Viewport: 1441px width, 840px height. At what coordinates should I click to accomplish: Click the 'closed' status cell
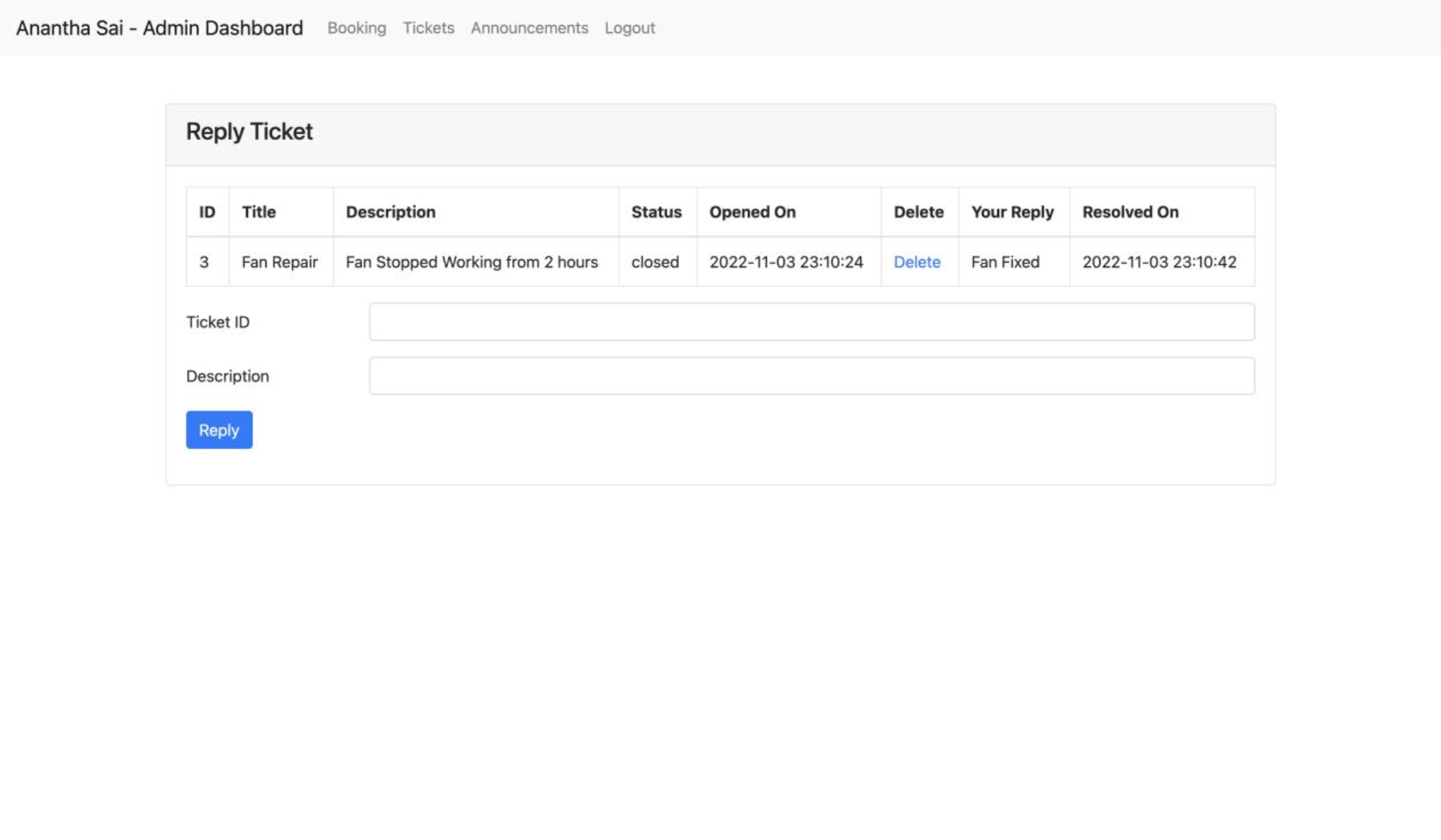[x=657, y=262]
